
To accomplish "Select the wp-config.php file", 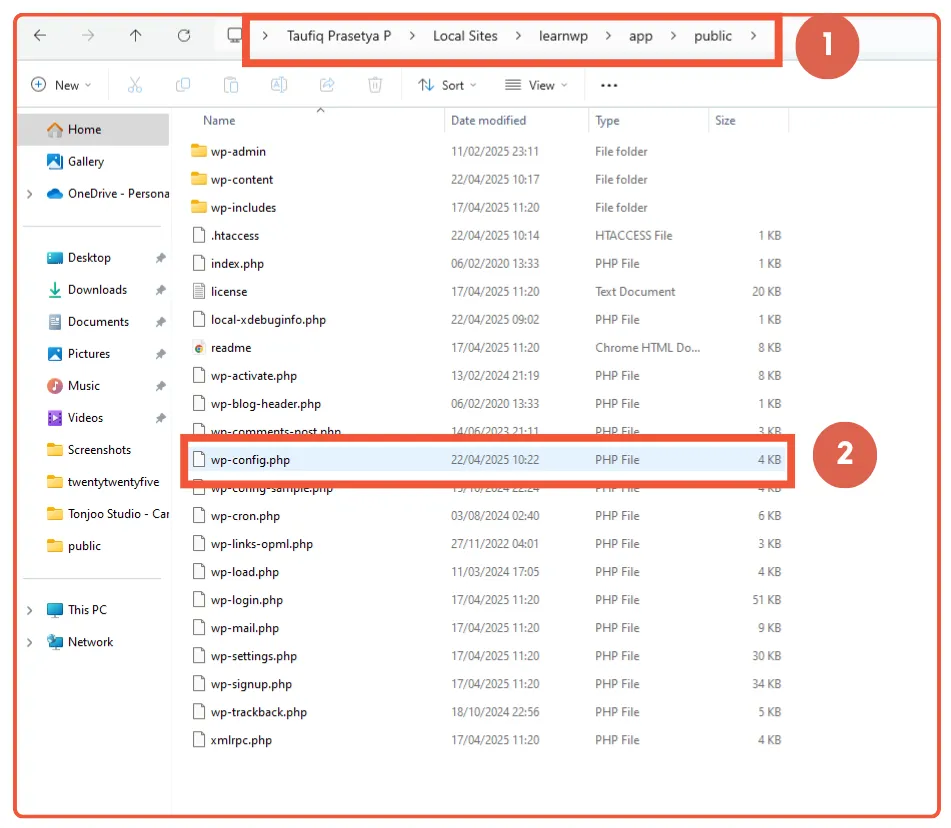I will pos(251,459).
